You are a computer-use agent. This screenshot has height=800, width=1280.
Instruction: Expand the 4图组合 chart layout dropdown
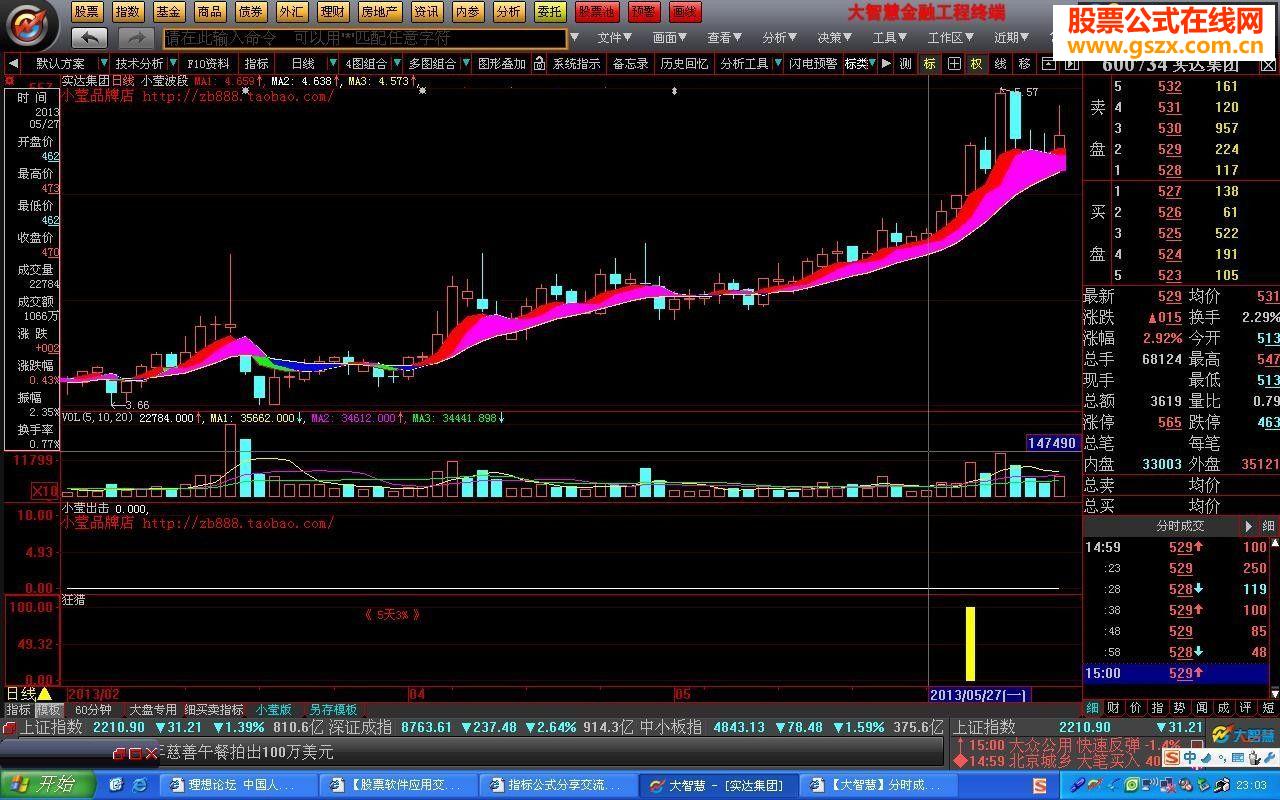(x=398, y=63)
